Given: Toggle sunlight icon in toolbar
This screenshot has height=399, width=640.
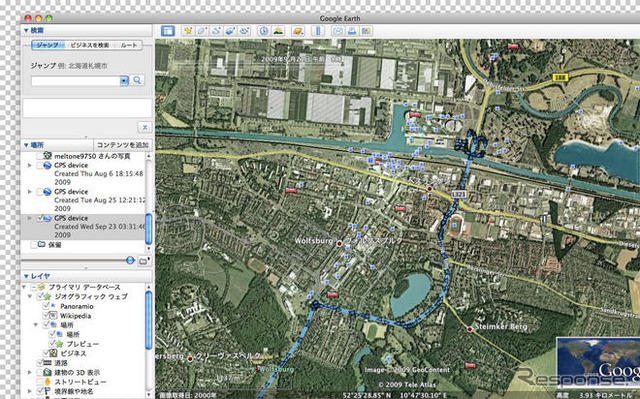Looking at the screenshot, I should (x=278, y=31).
